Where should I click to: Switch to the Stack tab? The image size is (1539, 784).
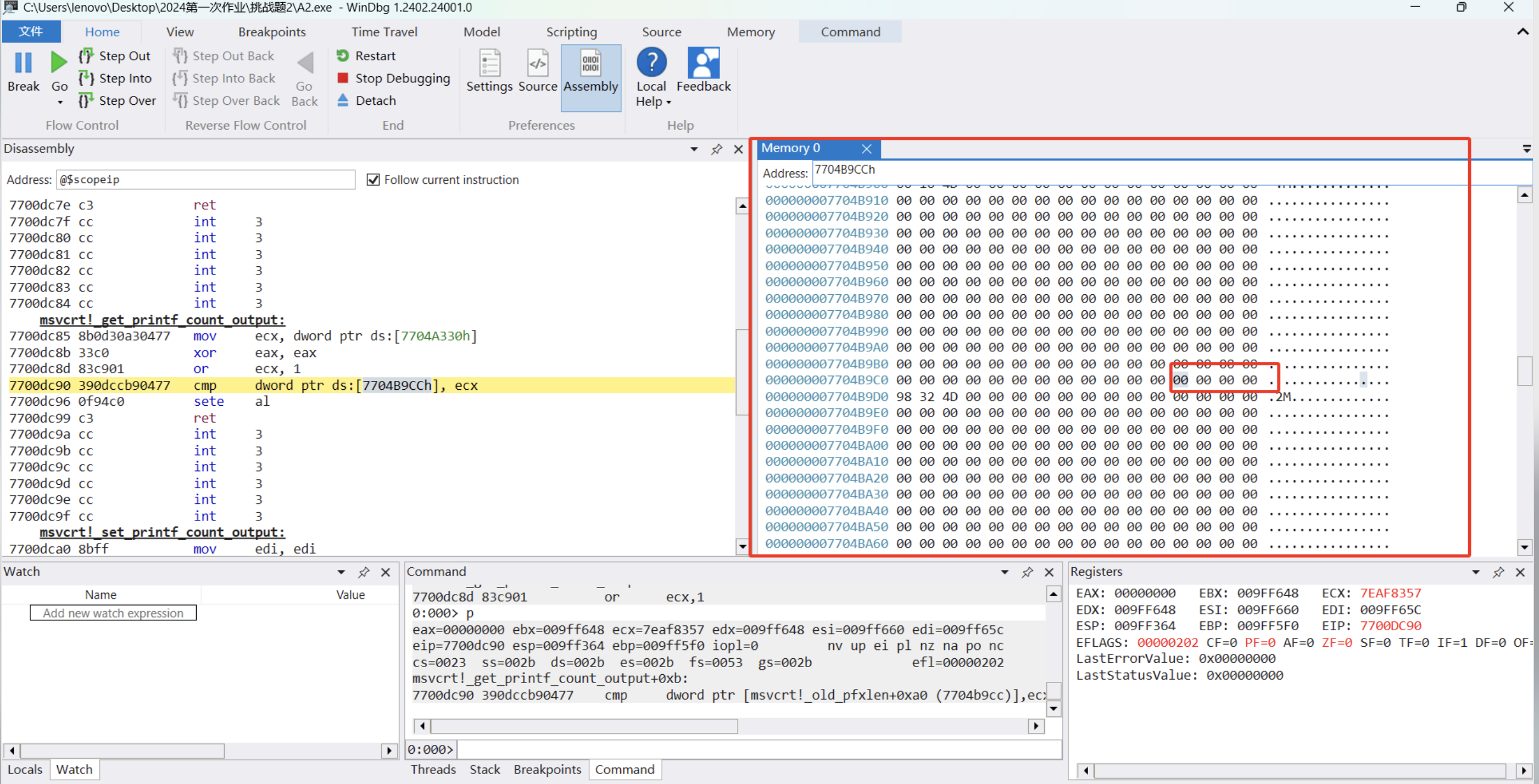point(484,769)
